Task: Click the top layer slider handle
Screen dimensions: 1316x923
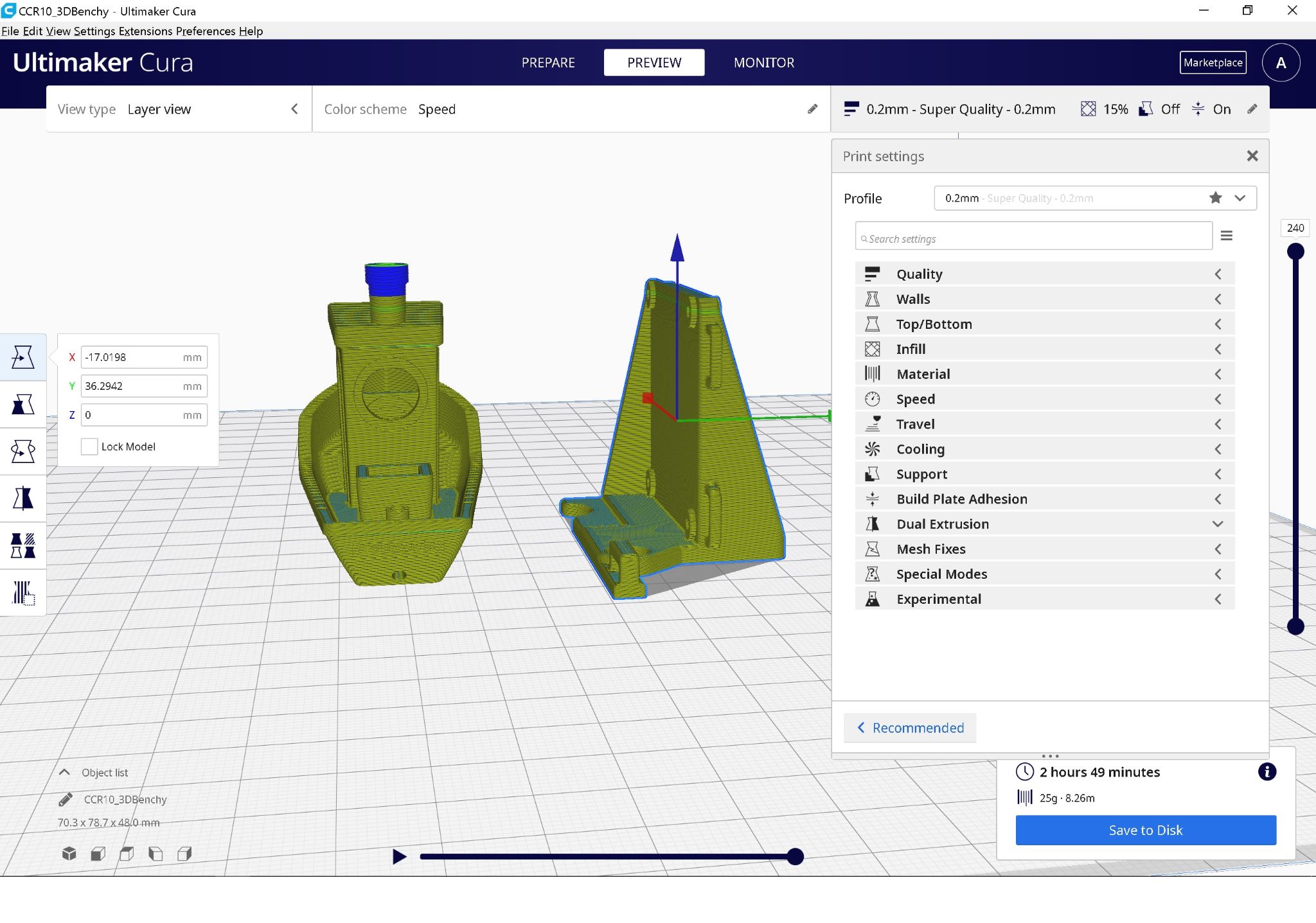Action: pyautogui.click(x=1295, y=251)
